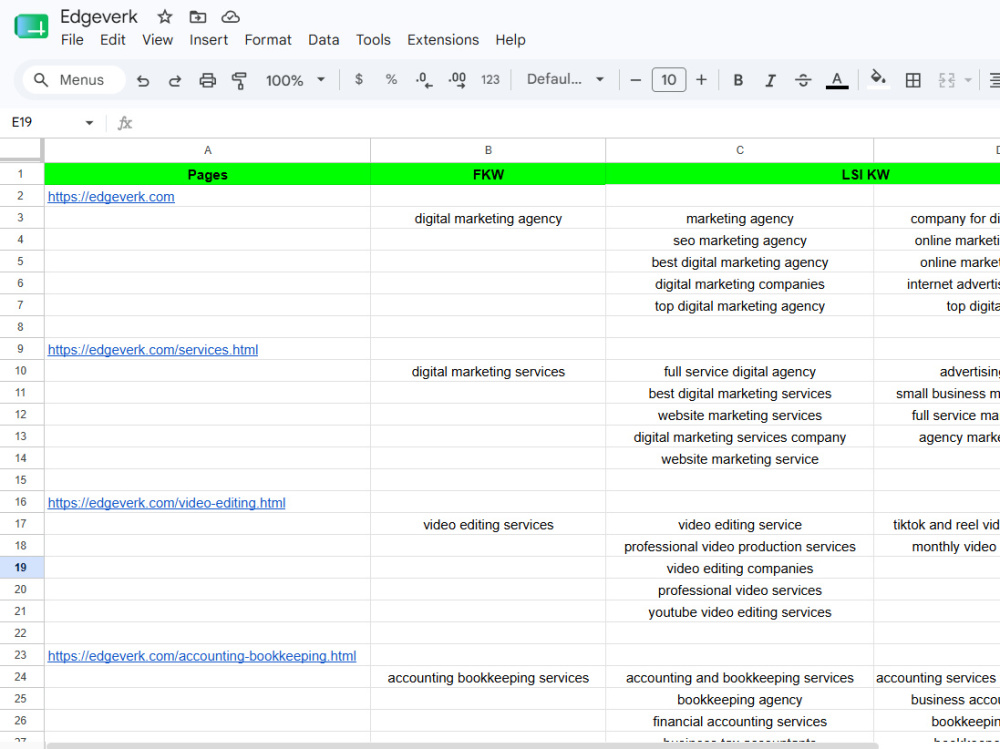The width and height of the screenshot is (1000, 749).
Task: Star the Edgeverk document
Action: coord(165,17)
